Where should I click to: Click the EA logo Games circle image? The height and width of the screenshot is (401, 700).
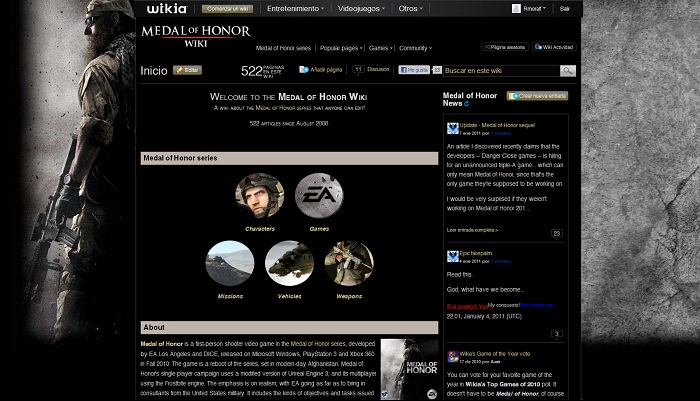(x=319, y=196)
